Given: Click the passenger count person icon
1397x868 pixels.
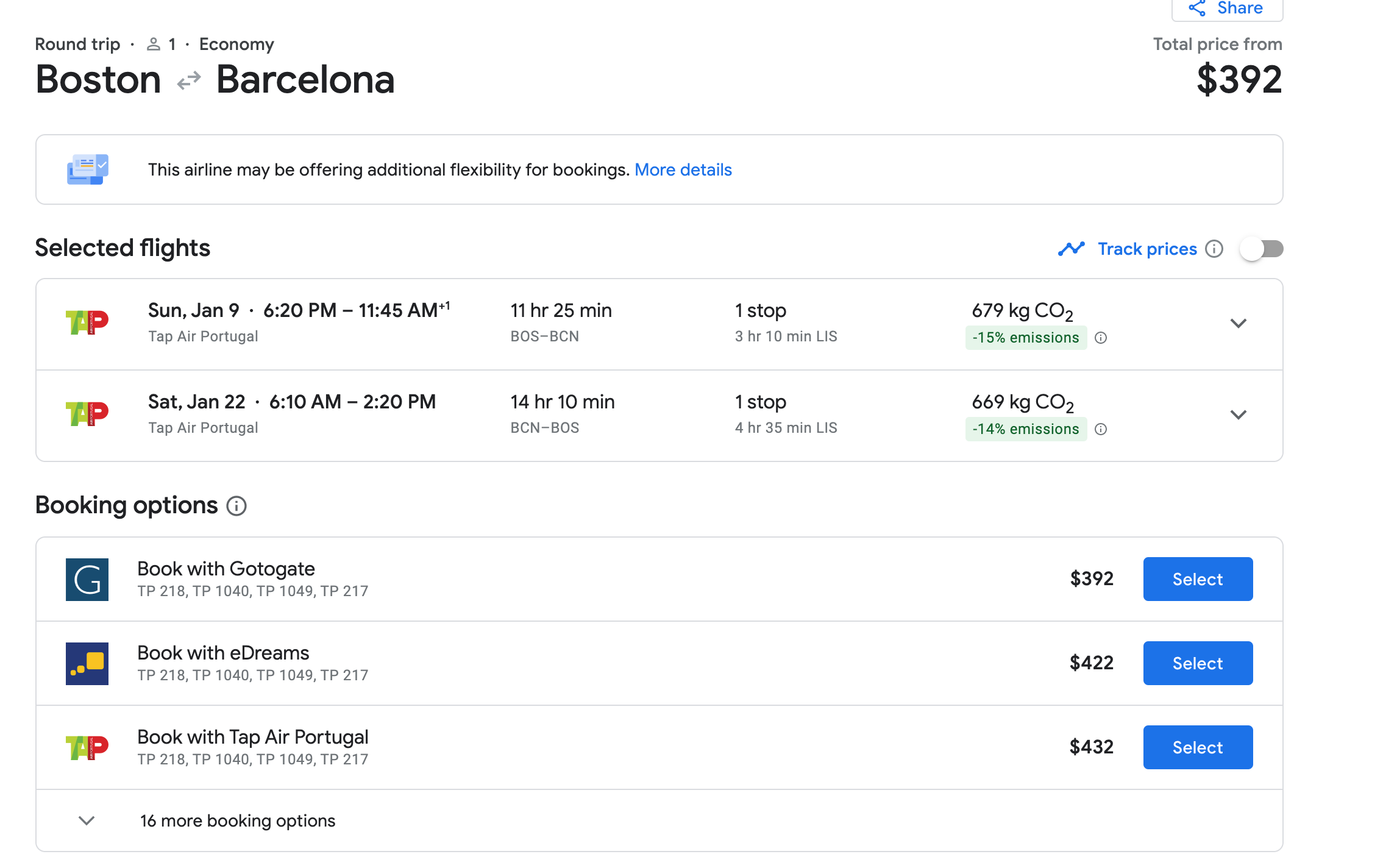Looking at the screenshot, I should (154, 43).
